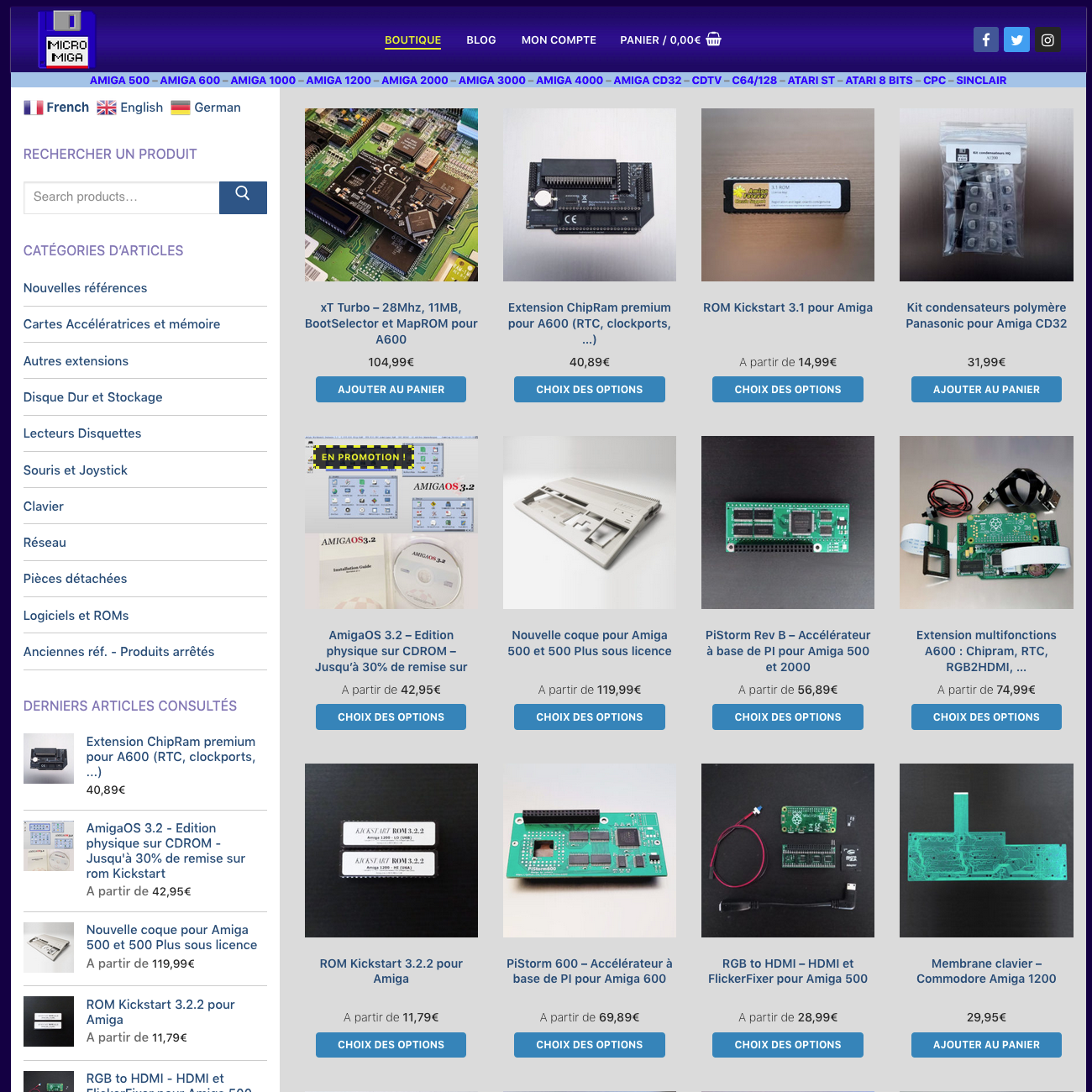Click the Search products input field

[122, 197]
